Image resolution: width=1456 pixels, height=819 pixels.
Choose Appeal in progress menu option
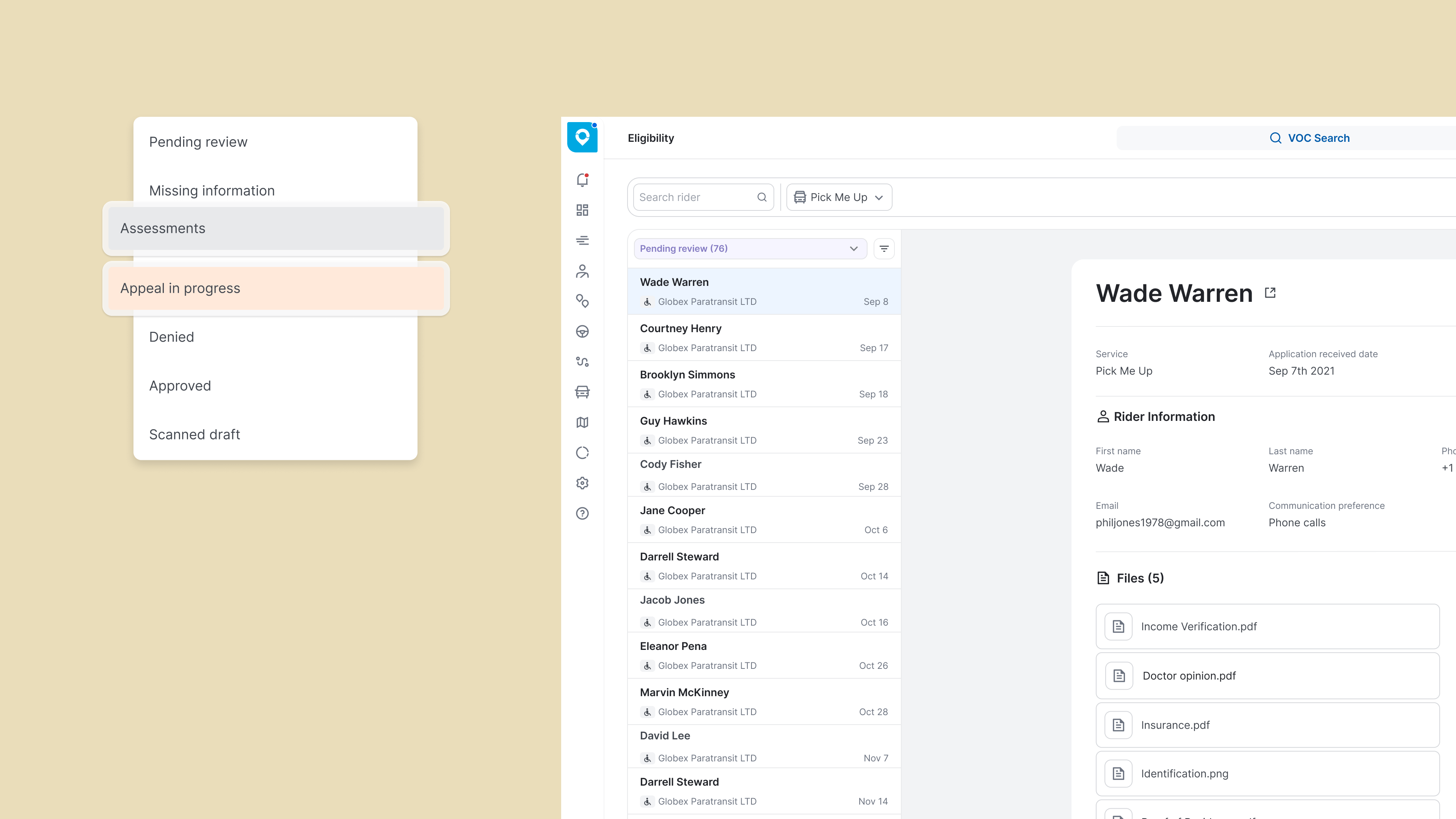pos(276,288)
